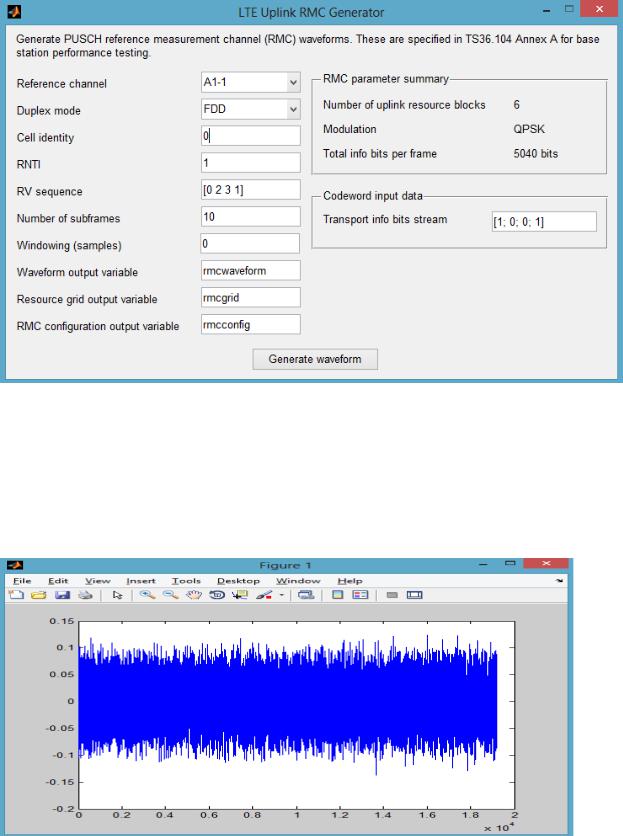The image size is (623, 836).
Task: Open the Insert menu in Figure 1
Action: coord(141,581)
